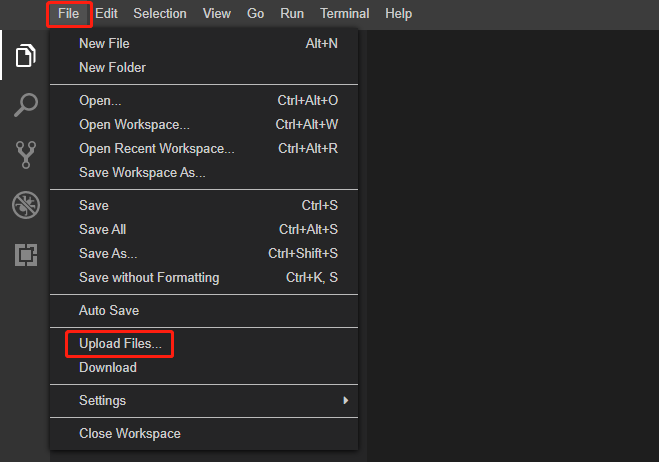Open the Help menu
The height and width of the screenshot is (462, 659).
[x=398, y=14]
